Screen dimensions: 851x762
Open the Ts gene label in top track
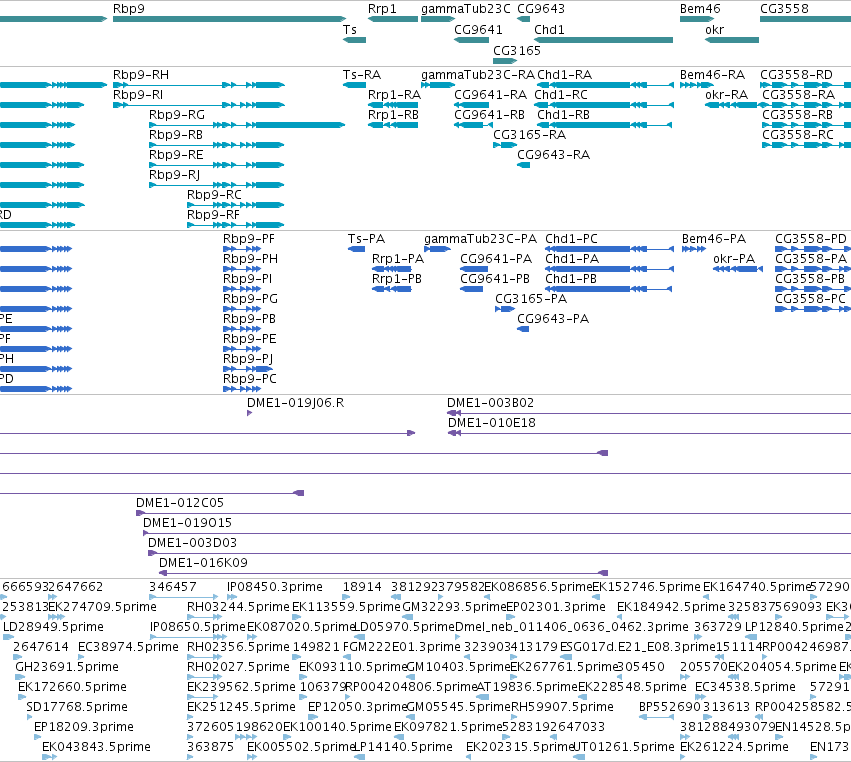[350, 30]
